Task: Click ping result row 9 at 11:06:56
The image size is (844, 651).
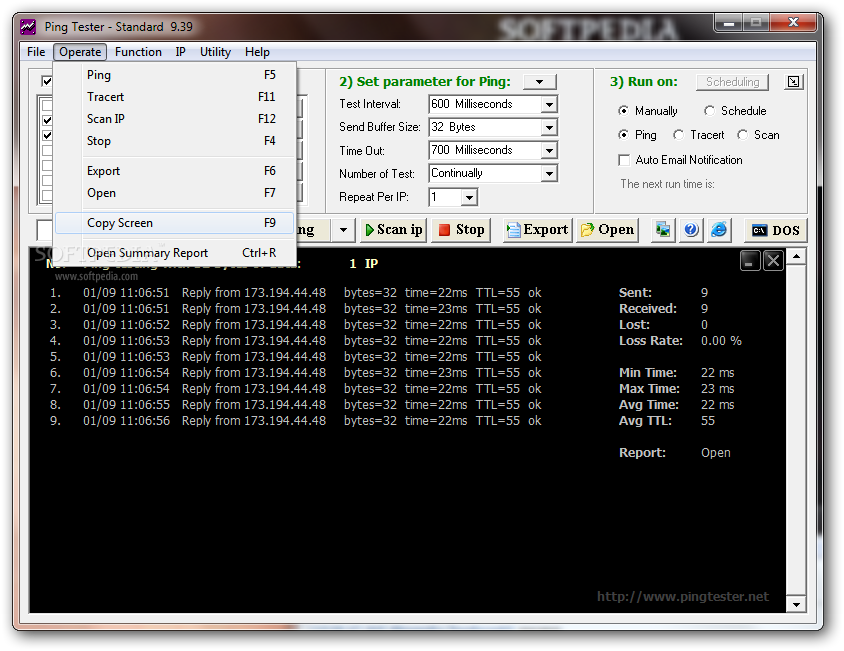Action: point(296,421)
